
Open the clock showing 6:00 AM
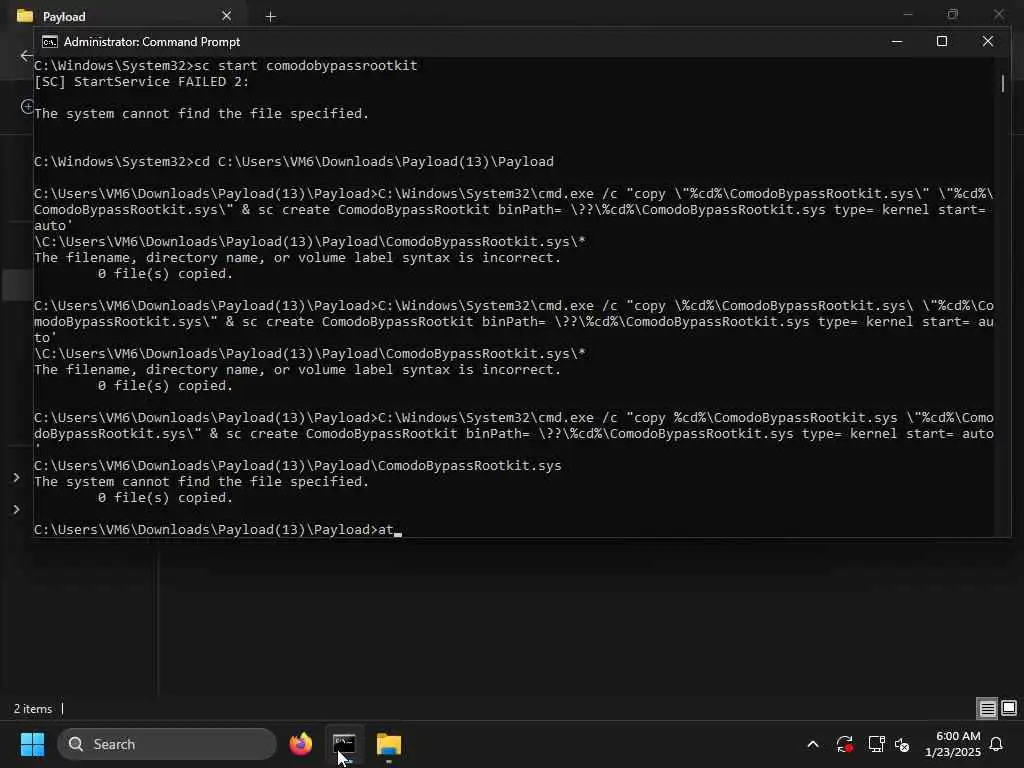point(953,744)
